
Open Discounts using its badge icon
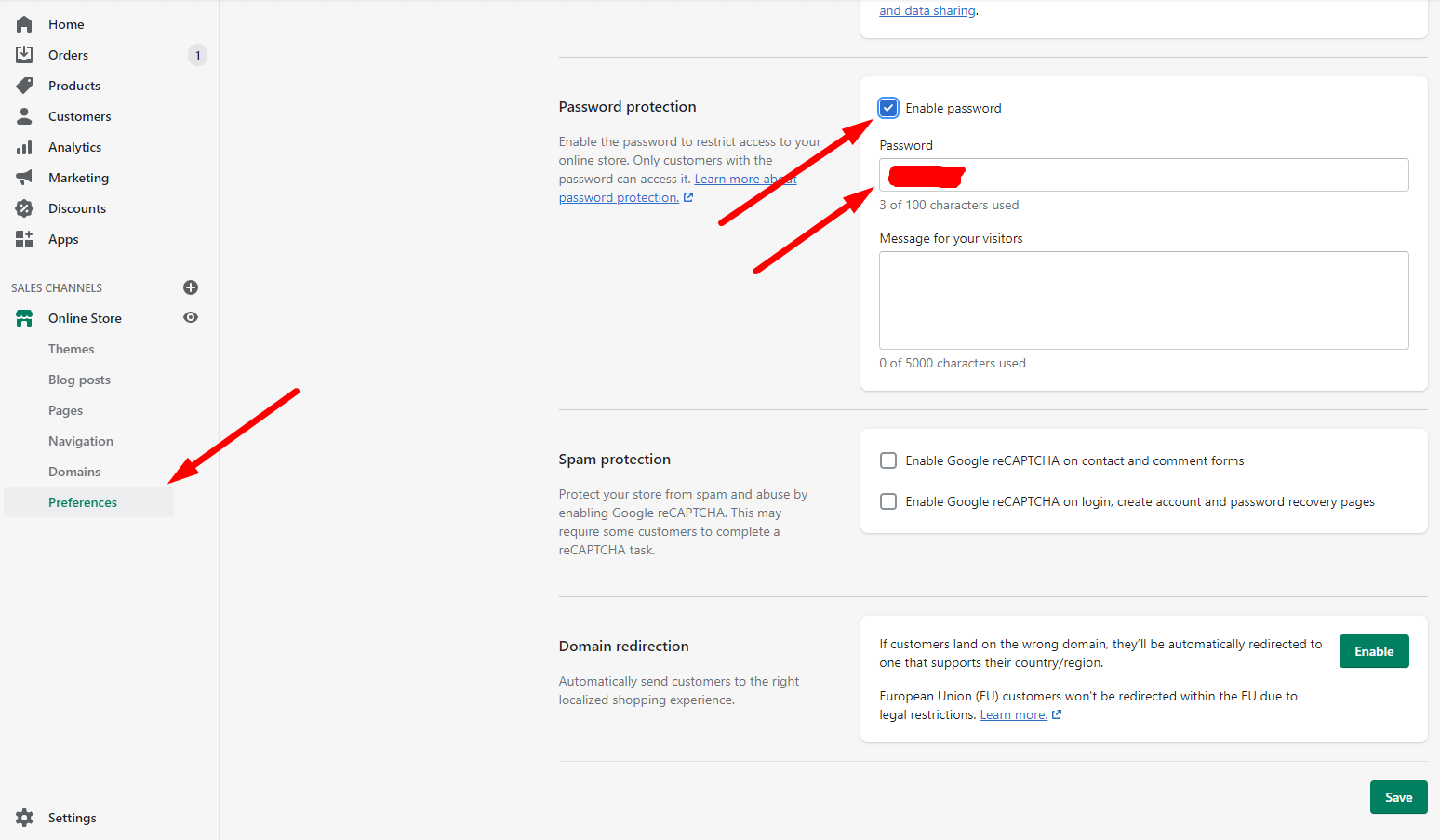(x=24, y=208)
